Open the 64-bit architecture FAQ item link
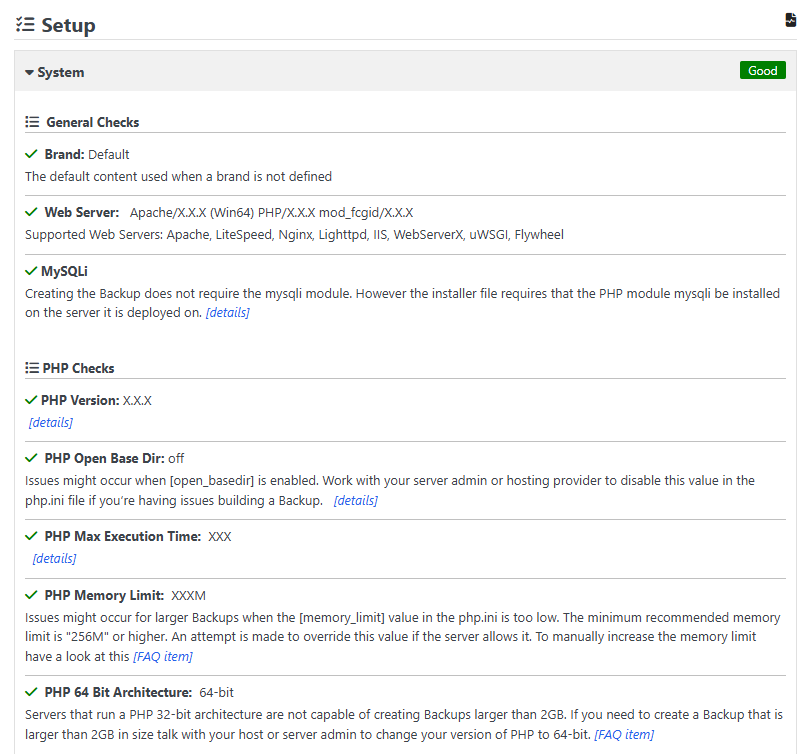The image size is (811, 754). point(624,735)
